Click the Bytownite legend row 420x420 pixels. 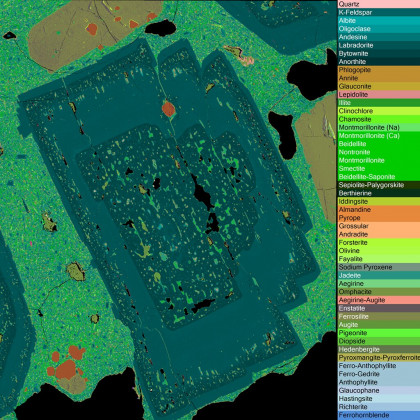(379, 53)
